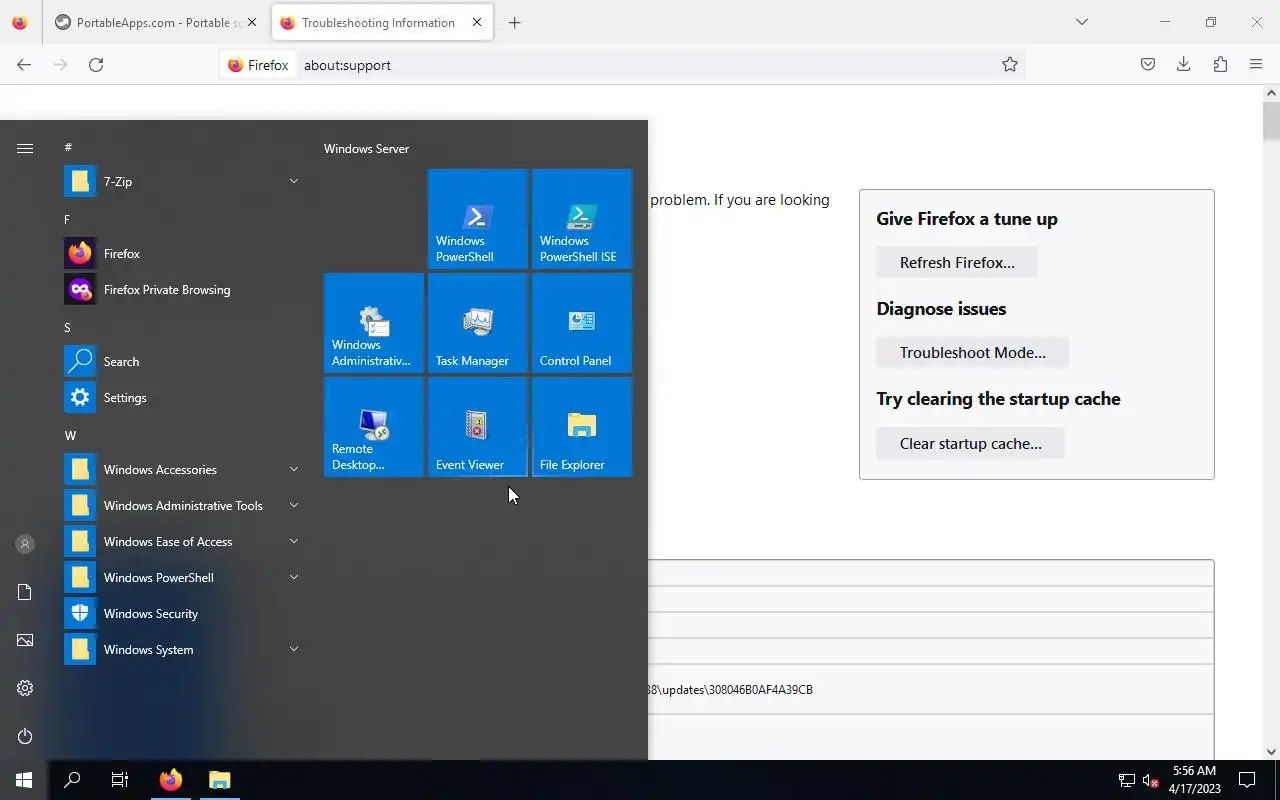
Task: Open the Firefox list all tabs dropdown
Action: (x=1082, y=22)
